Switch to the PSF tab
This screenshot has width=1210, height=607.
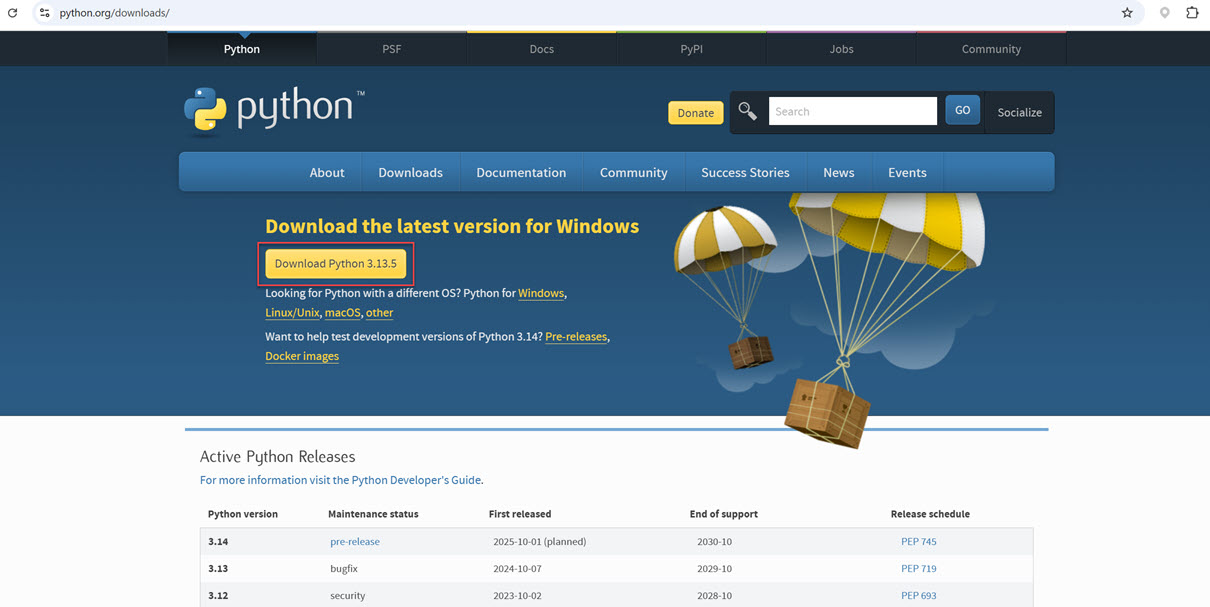[391, 48]
